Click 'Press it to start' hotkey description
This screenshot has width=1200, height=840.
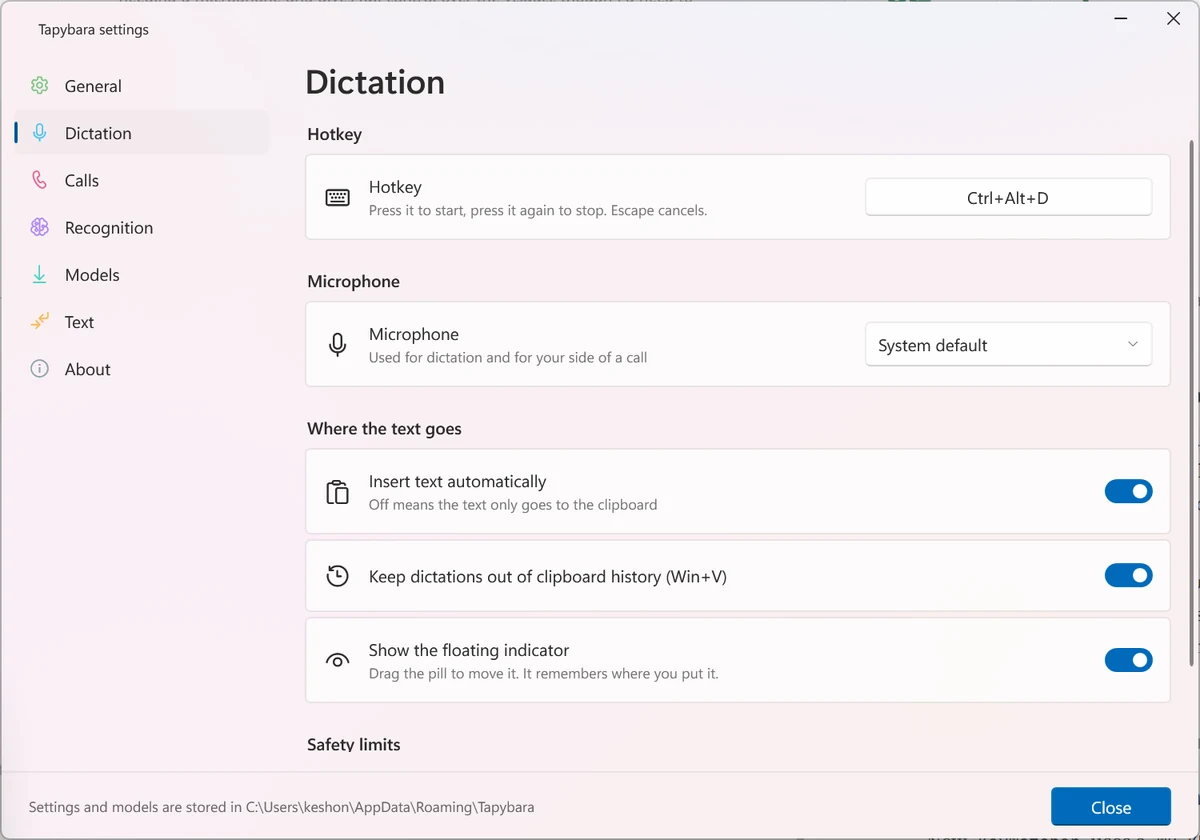(x=538, y=210)
